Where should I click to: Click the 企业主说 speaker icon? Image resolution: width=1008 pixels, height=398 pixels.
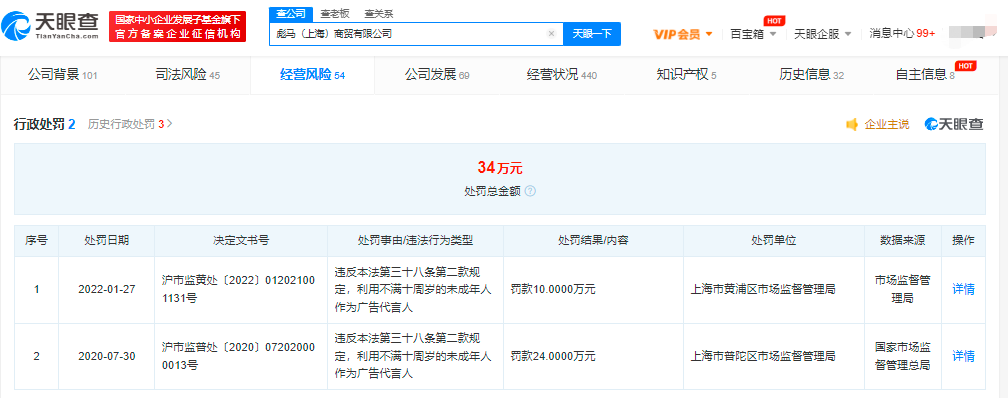(852, 125)
